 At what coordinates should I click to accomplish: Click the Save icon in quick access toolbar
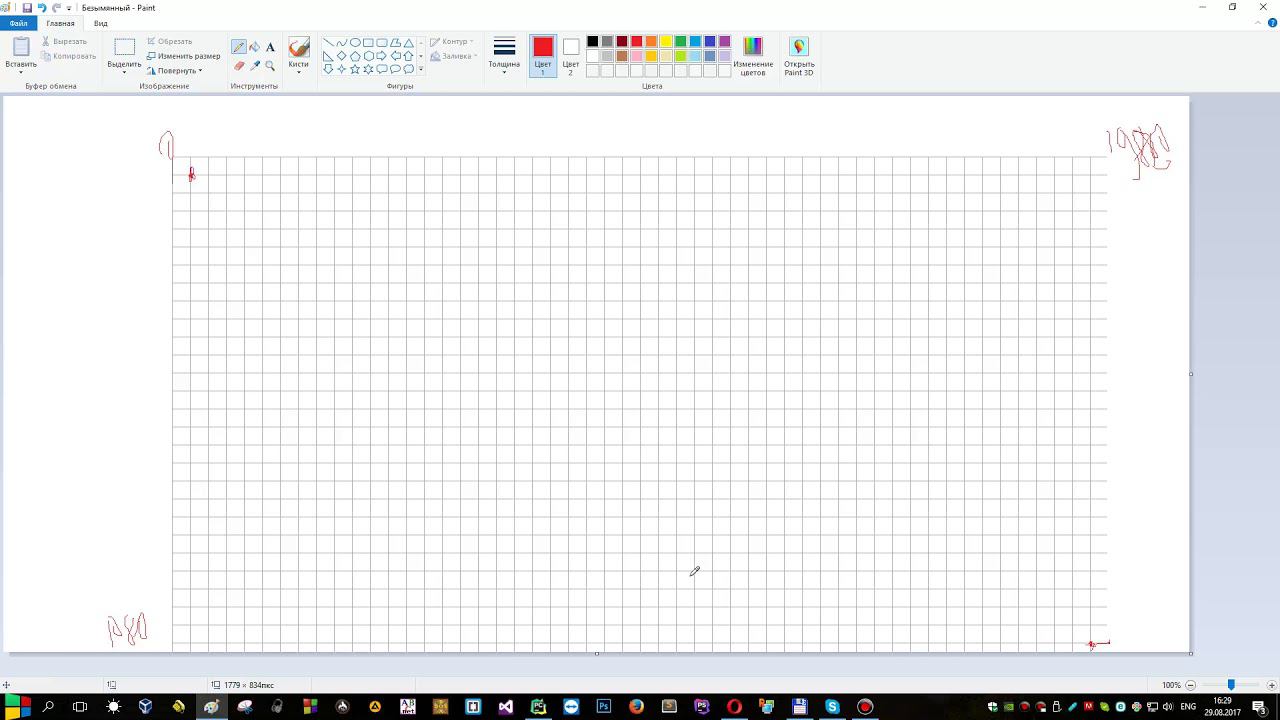(27, 7)
